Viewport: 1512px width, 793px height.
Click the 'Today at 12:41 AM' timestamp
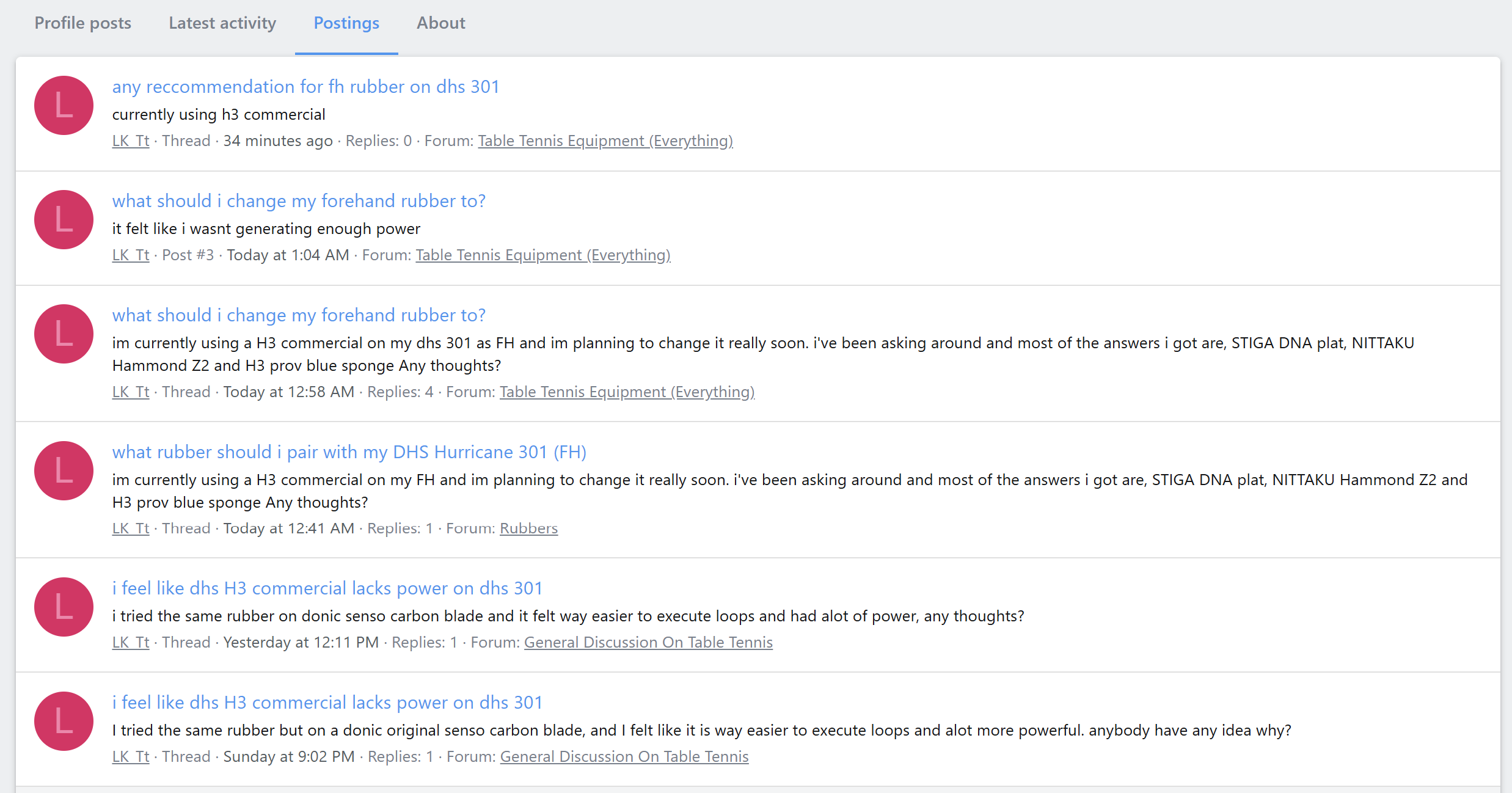click(x=289, y=528)
